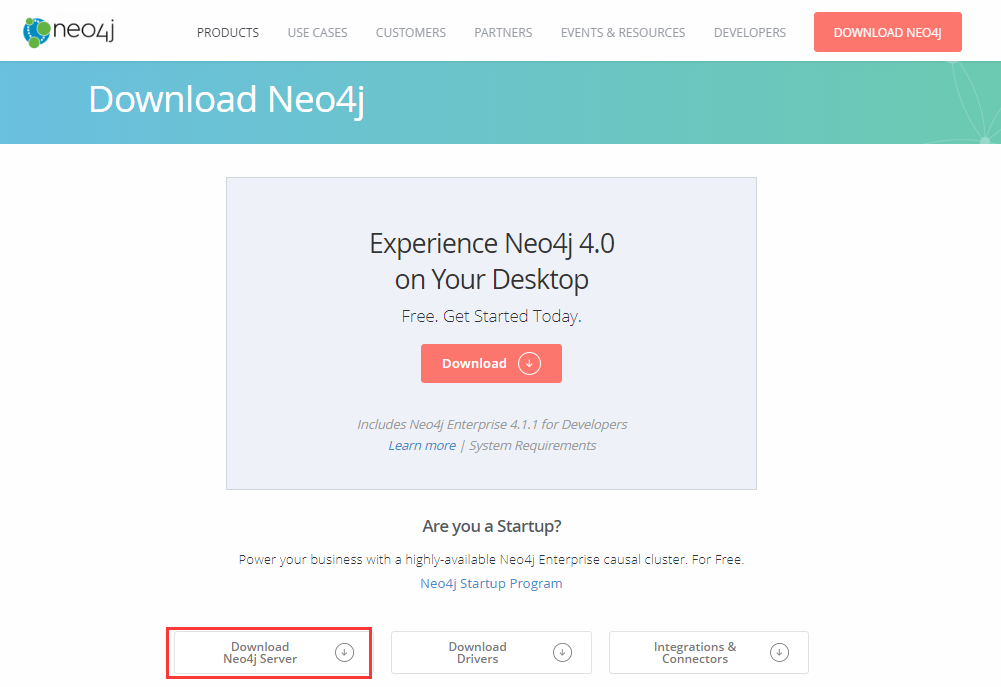The image size is (1001, 687).
Task: Select Download Neo4j Server text label
Action: [260, 653]
